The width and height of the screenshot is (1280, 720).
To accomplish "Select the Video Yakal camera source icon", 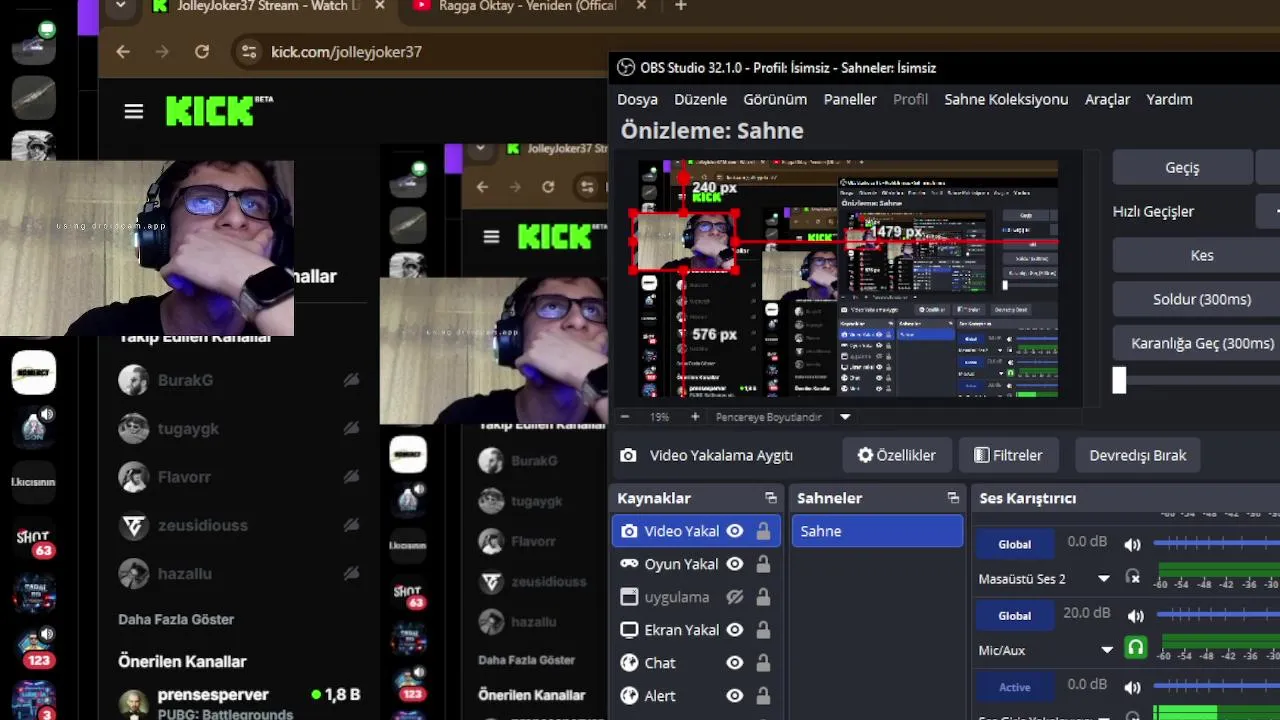I will pyautogui.click(x=629, y=531).
